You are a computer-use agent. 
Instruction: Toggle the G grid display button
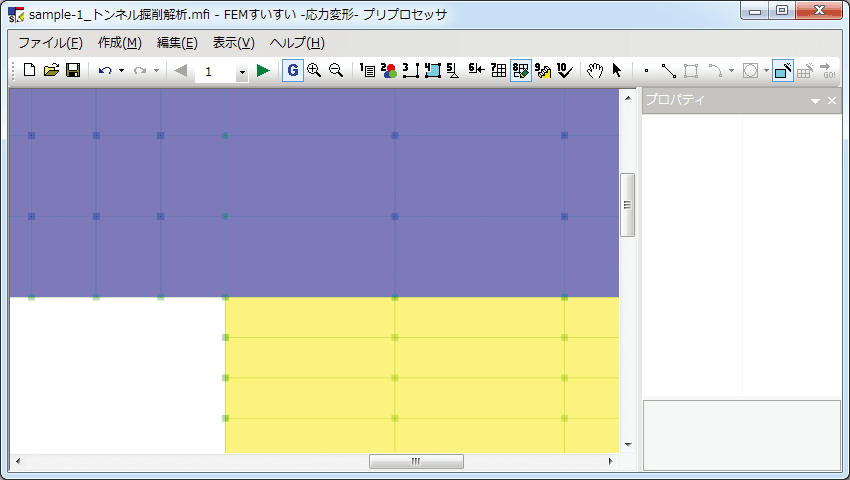[293, 71]
